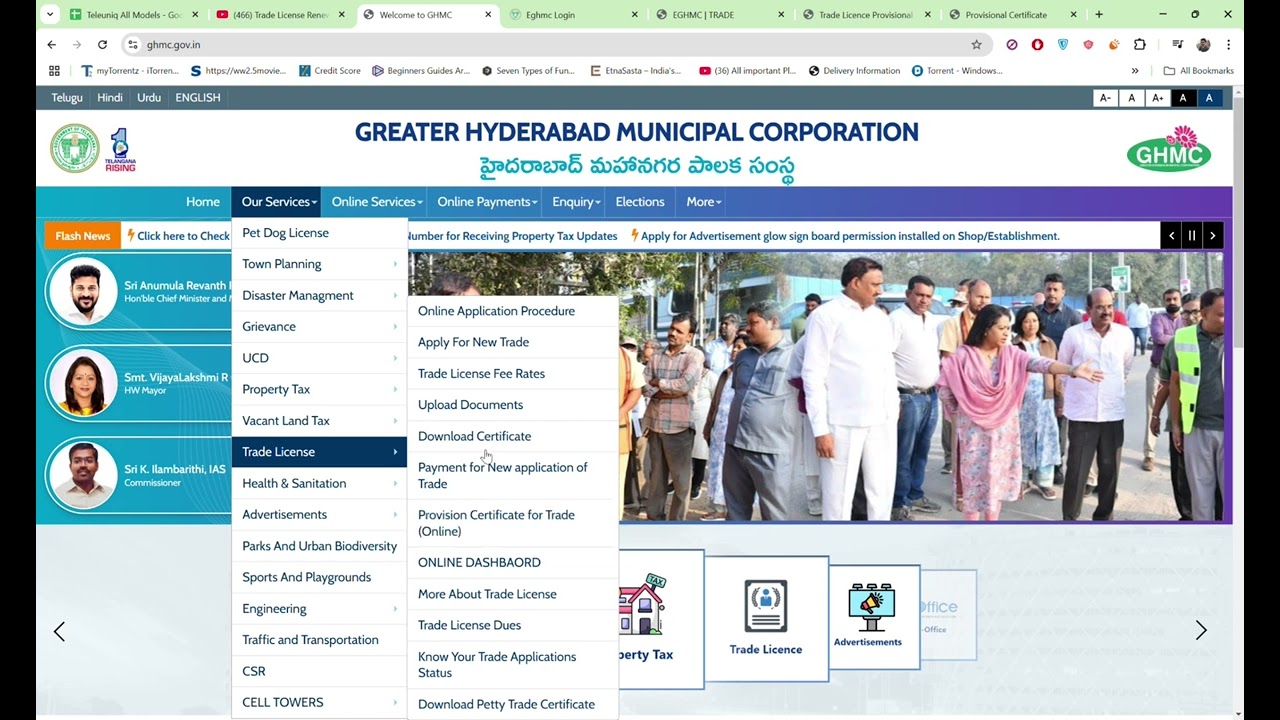This screenshot has width=1280, height=720.
Task: Open Provision Certificate for Trade (Online)
Action: (x=513, y=523)
